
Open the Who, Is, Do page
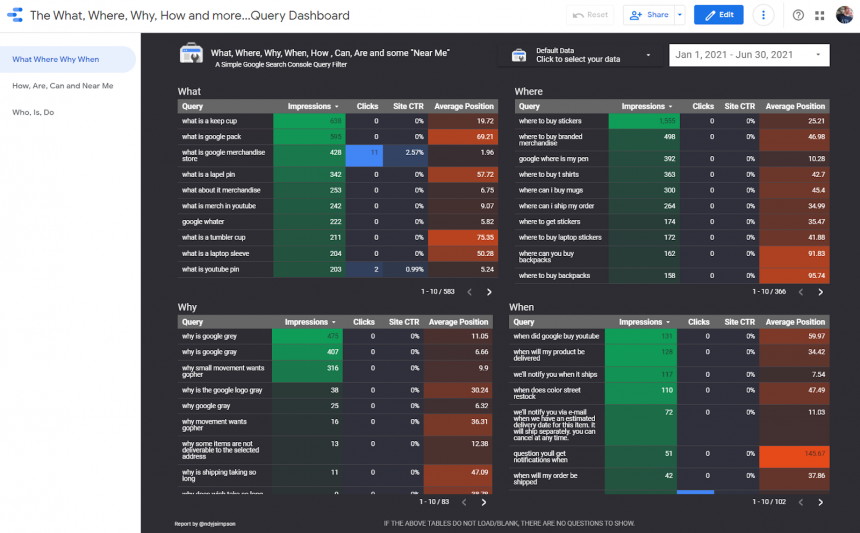(33, 112)
